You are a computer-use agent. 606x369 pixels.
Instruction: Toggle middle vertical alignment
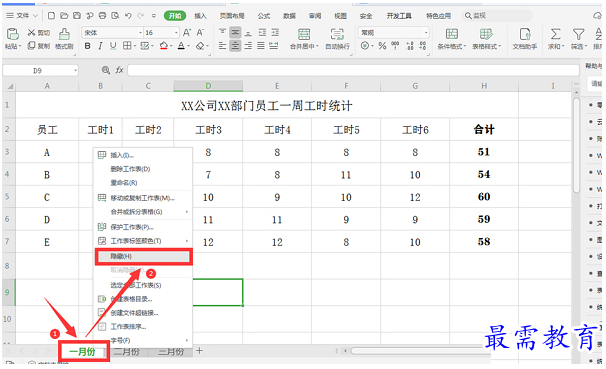click(x=235, y=32)
